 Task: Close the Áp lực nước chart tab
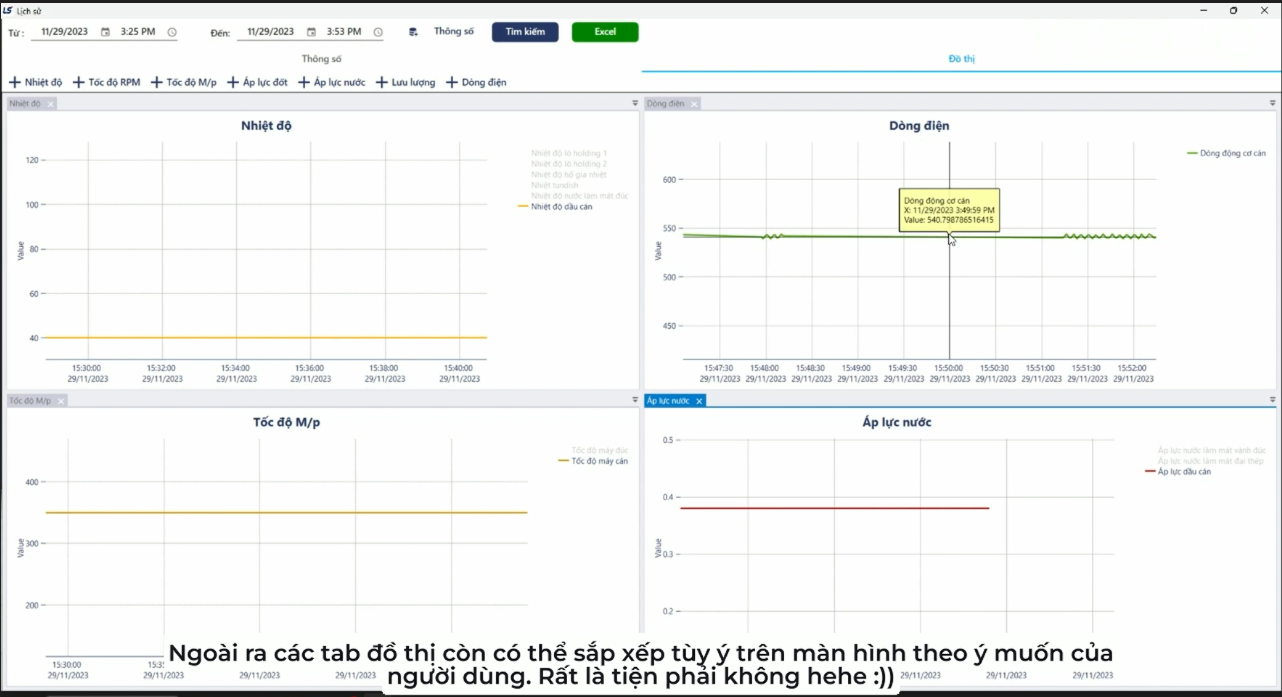click(699, 401)
